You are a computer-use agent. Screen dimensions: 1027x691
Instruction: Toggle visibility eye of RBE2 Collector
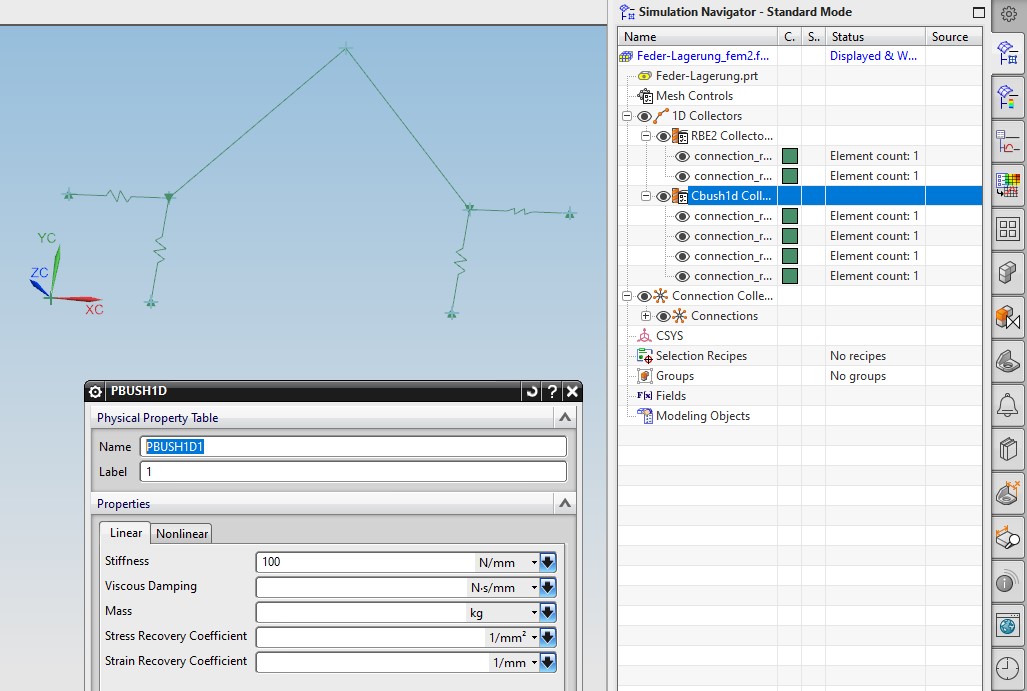click(x=663, y=136)
